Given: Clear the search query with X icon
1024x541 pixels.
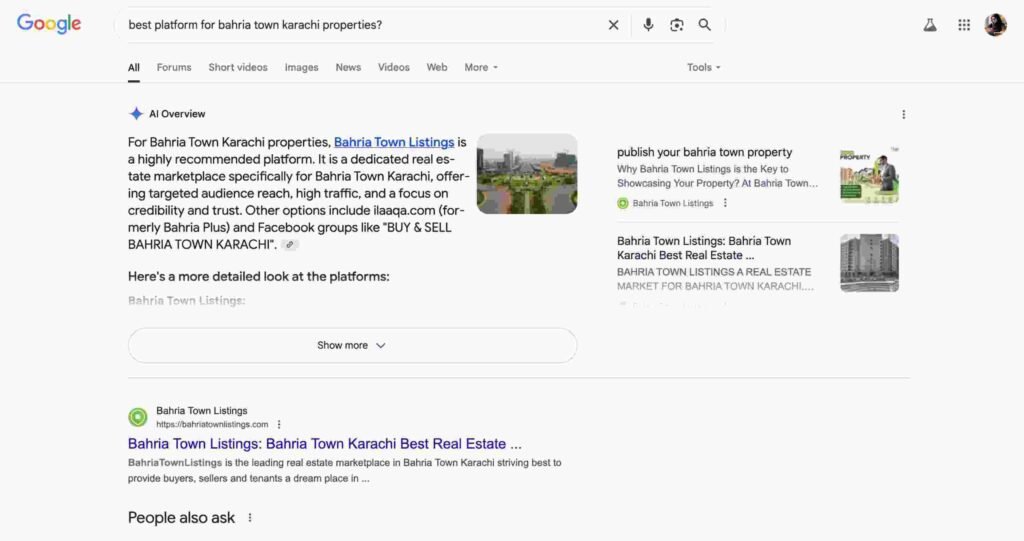Looking at the screenshot, I should (x=613, y=25).
